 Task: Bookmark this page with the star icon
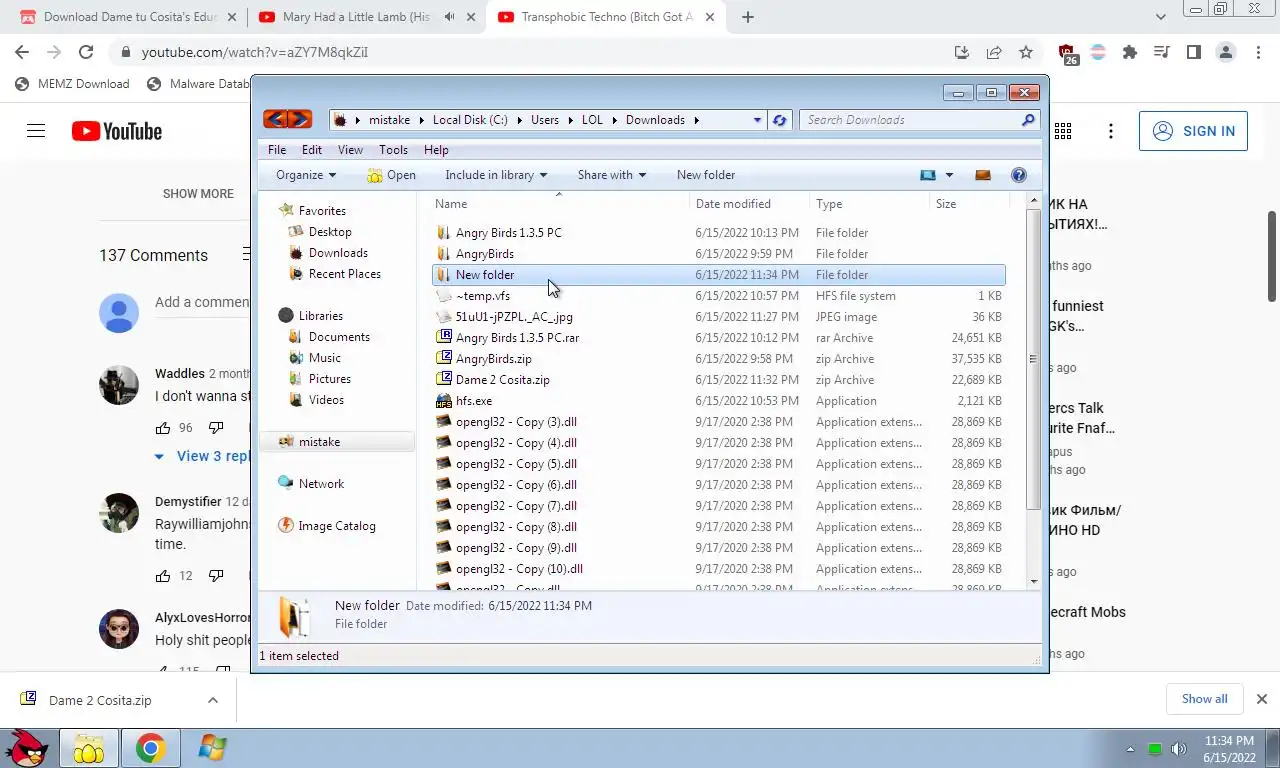pyautogui.click(x=1025, y=53)
